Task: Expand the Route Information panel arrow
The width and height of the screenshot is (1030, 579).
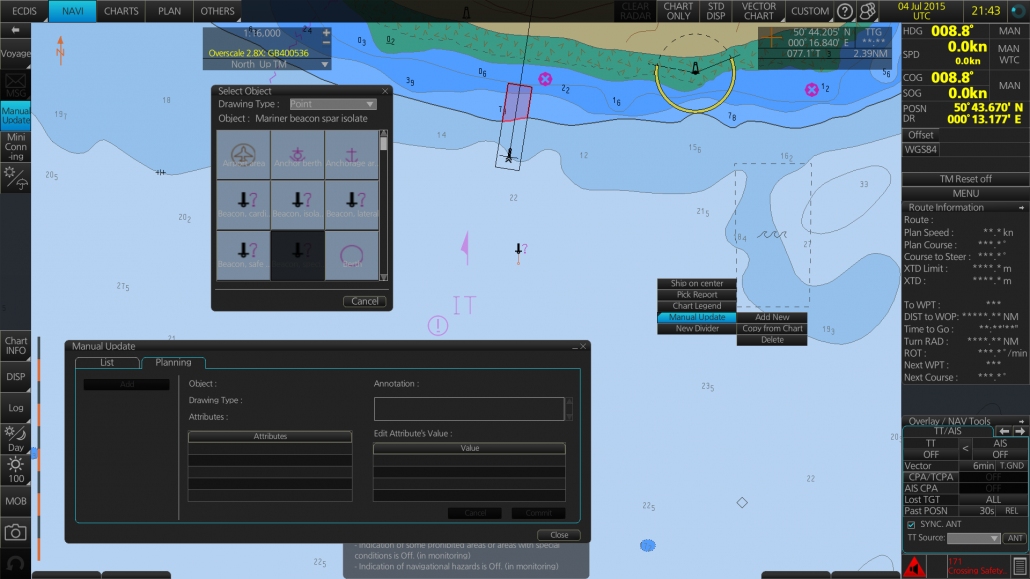Action: [x=1021, y=208]
